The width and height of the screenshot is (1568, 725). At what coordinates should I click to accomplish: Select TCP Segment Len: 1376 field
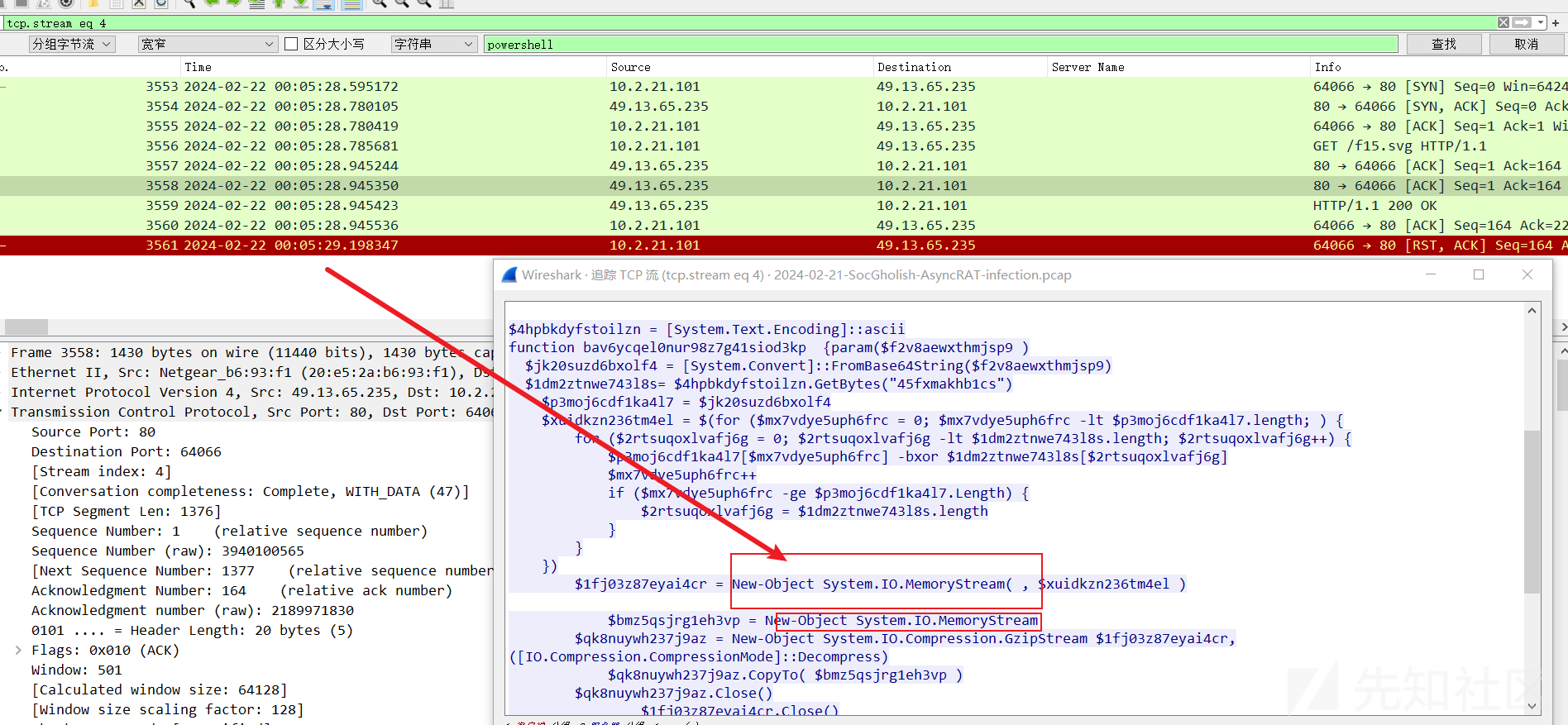[127, 511]
